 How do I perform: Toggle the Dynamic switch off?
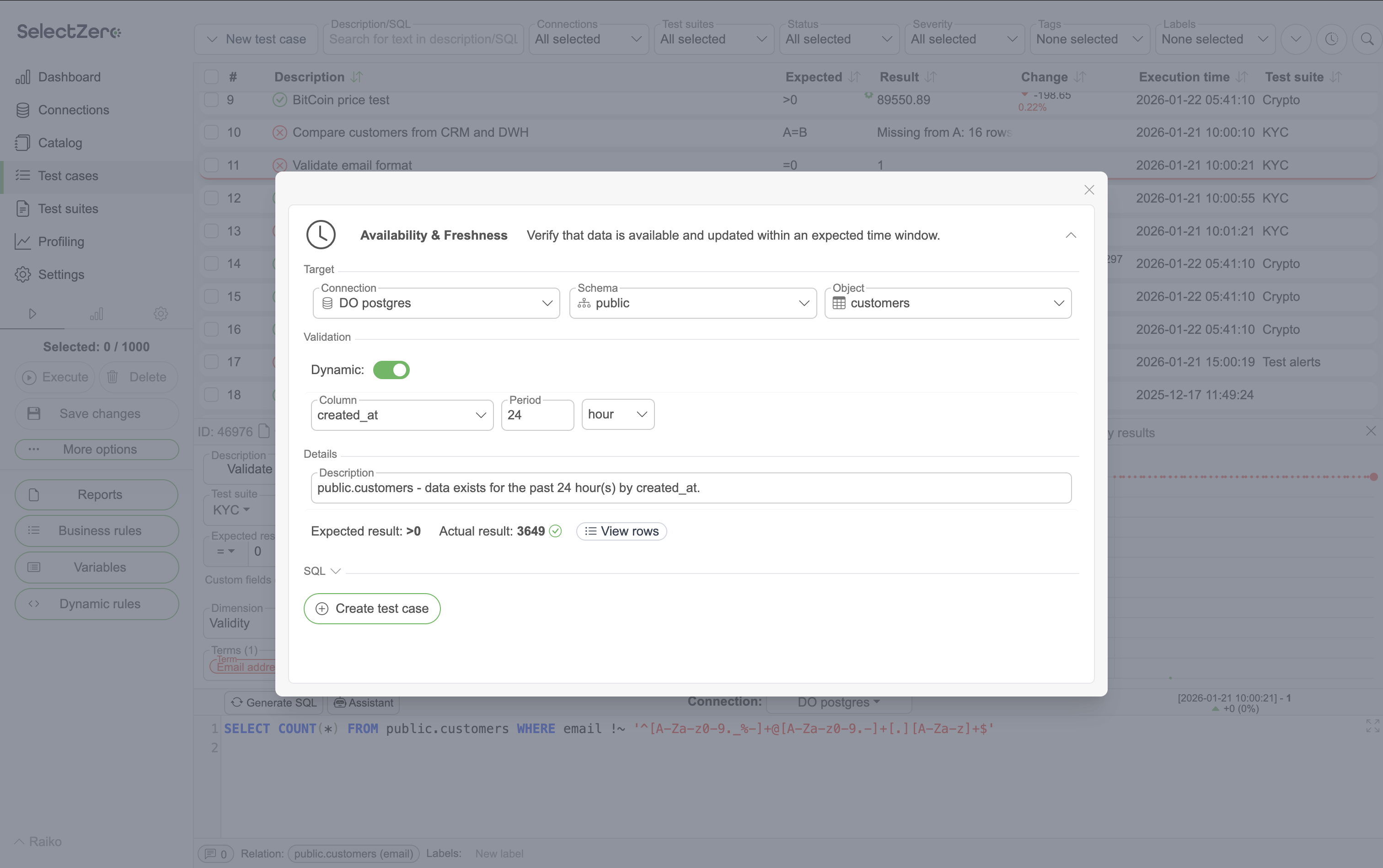point(391,370)
